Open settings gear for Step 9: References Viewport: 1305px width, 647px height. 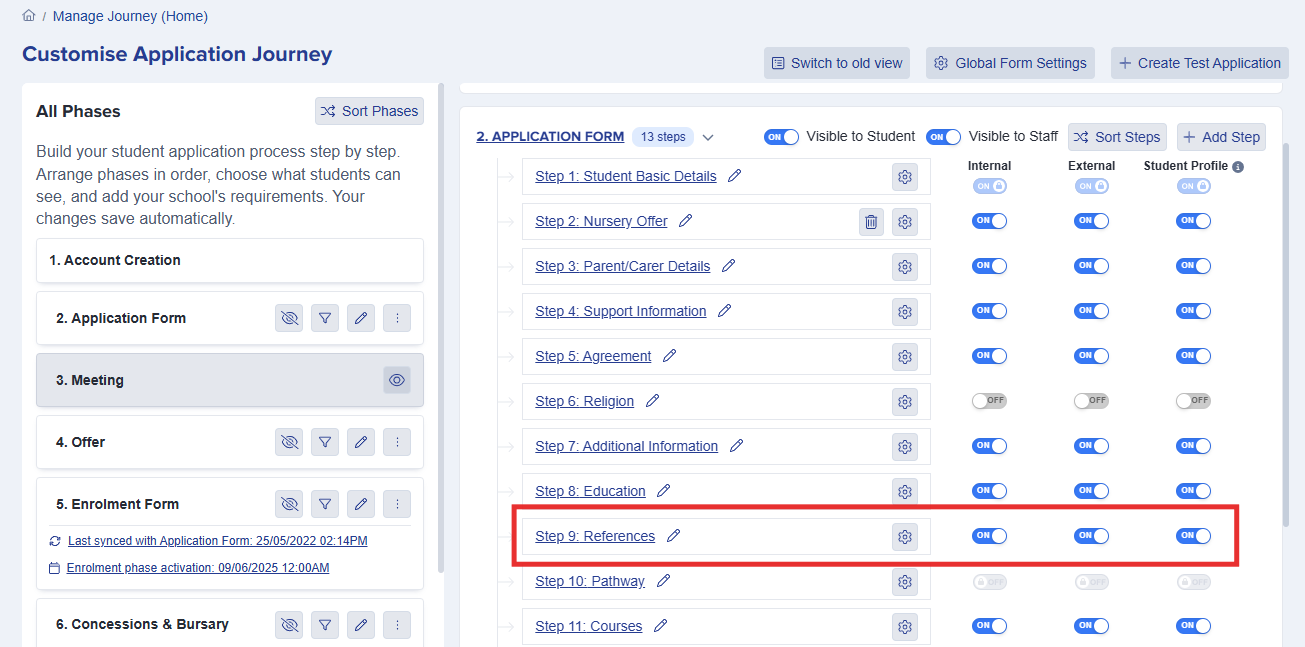coord(905,537)
